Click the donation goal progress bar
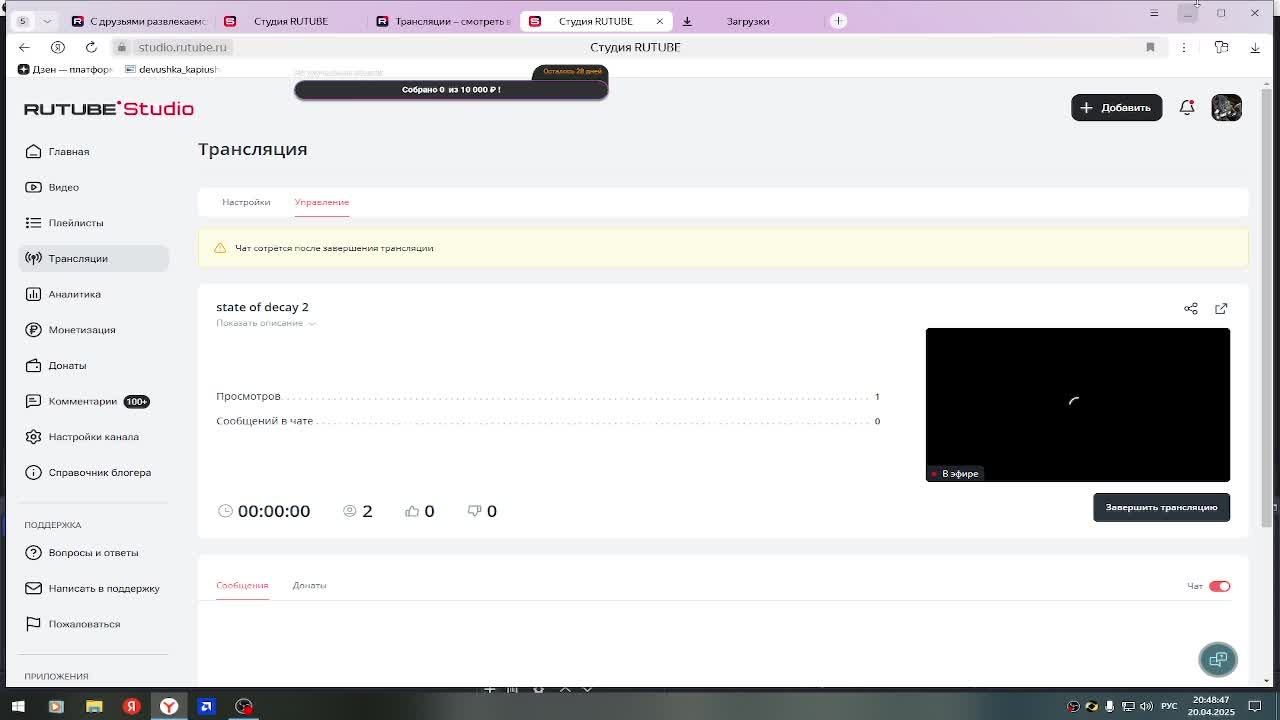1280x720 pixels. (451, 90)
